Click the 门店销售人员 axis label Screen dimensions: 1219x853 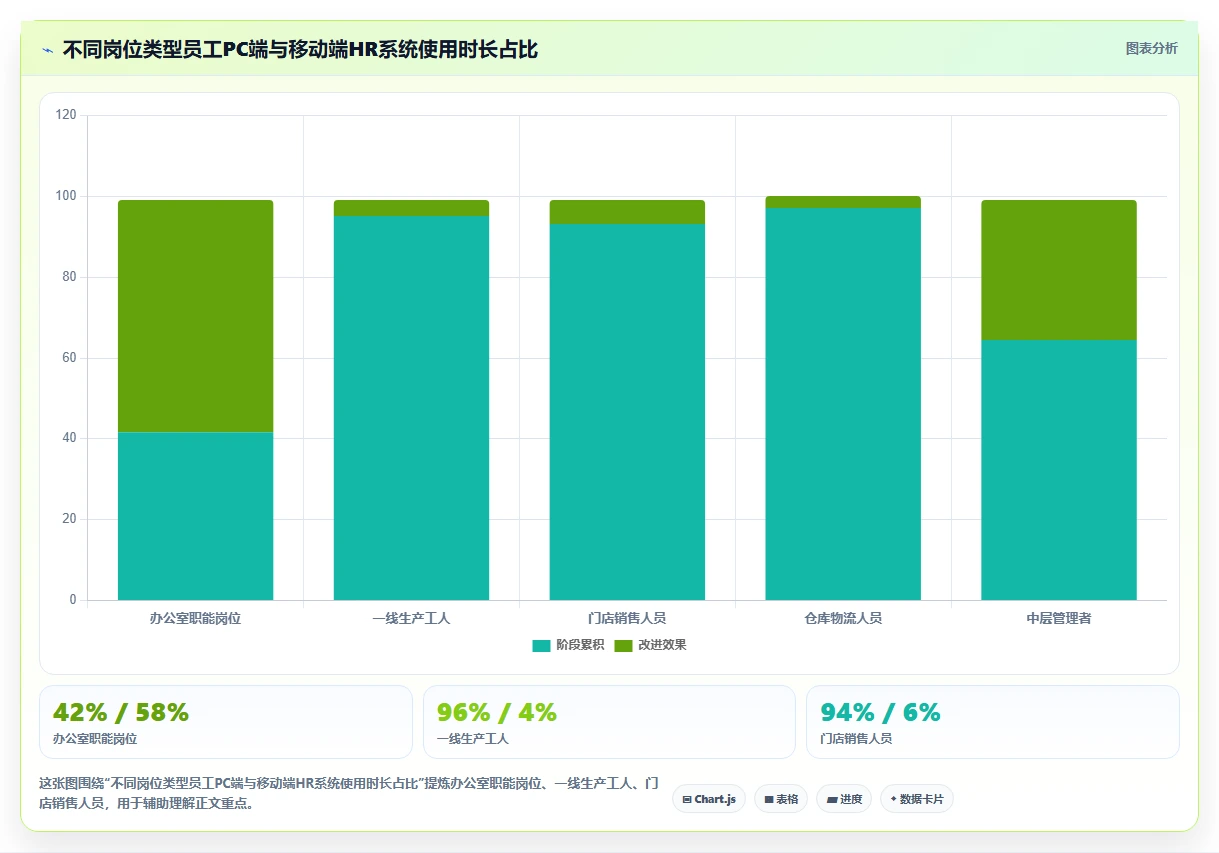(627, 619)
